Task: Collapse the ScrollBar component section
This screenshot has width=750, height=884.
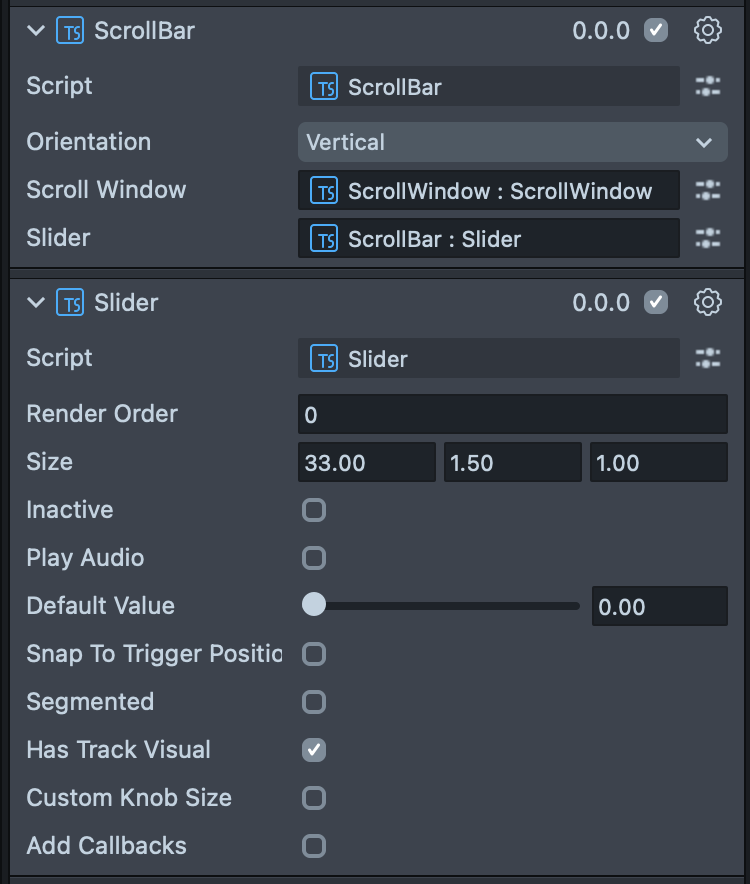Action: tap(37, 31)
